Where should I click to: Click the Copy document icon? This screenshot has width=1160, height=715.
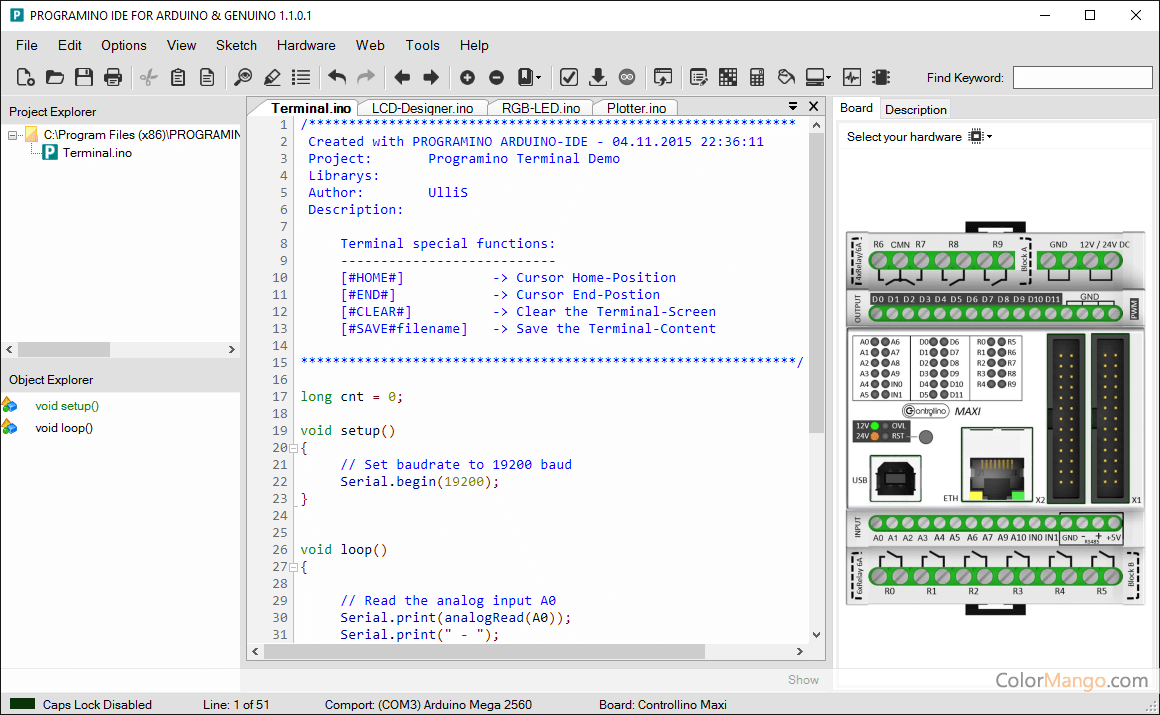click(x=207, y=77)
